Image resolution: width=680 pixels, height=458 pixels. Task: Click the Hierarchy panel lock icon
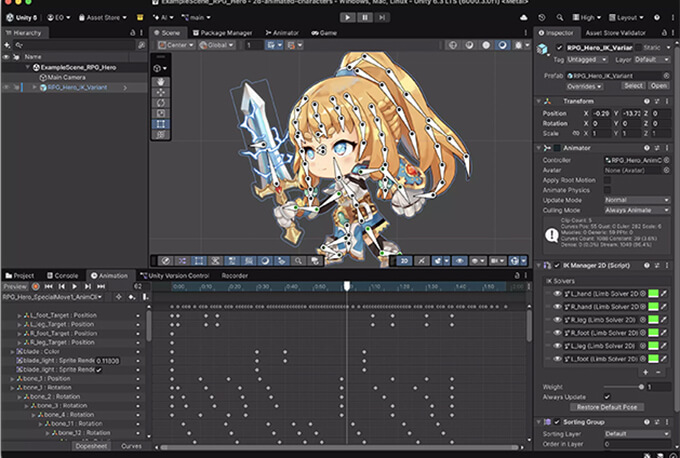(132, 33)
